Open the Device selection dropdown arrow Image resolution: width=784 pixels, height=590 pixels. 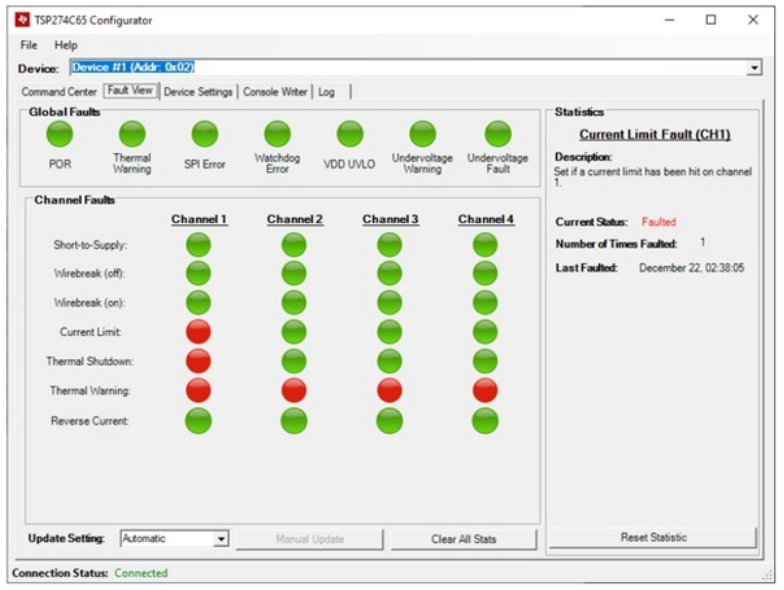click(754, 68)
